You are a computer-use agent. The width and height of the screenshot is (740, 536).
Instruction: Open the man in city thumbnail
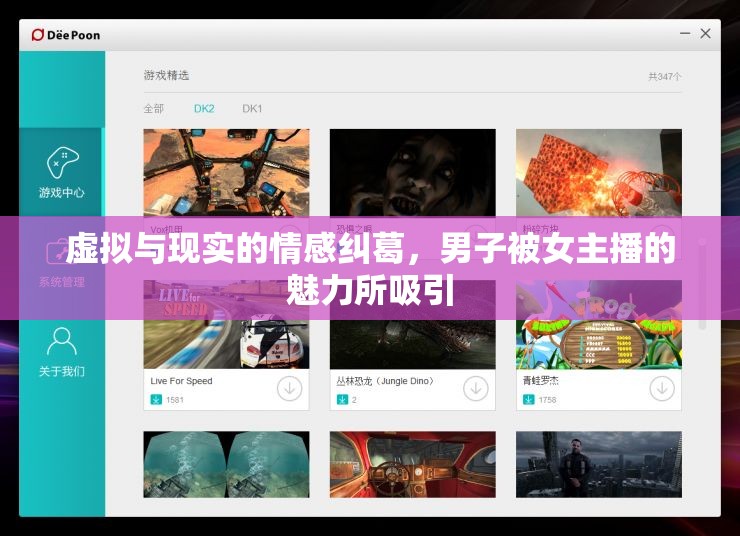tap(599, 464)
